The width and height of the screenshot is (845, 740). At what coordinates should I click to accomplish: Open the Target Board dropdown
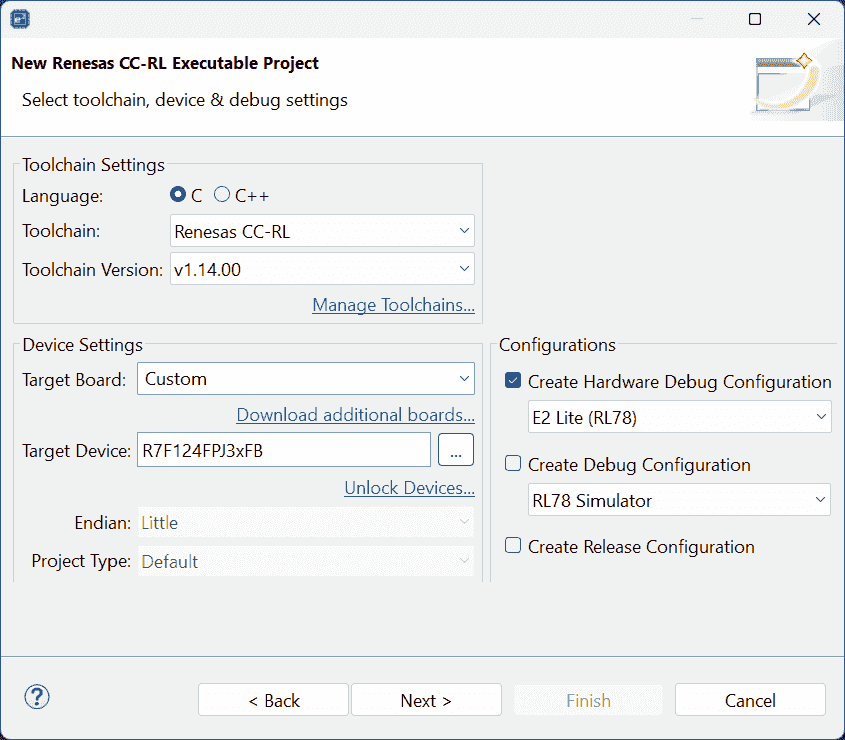305,379
